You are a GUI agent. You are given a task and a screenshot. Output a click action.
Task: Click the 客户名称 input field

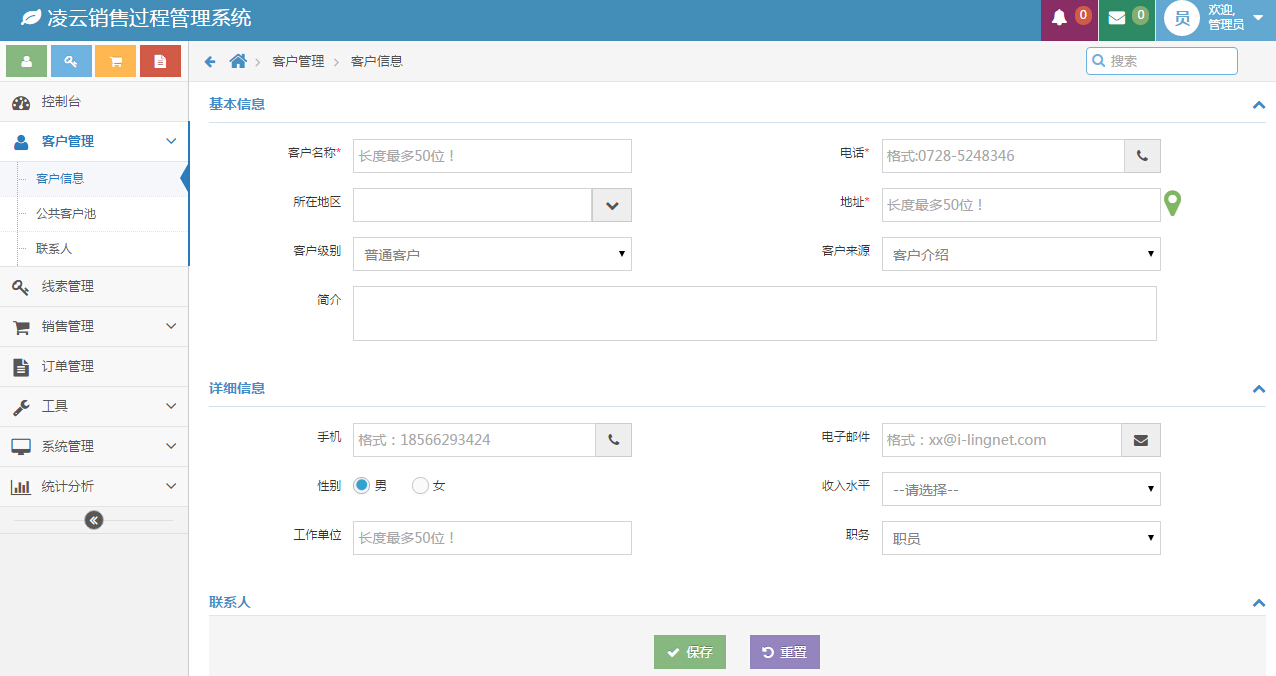[x=492, y=156]
